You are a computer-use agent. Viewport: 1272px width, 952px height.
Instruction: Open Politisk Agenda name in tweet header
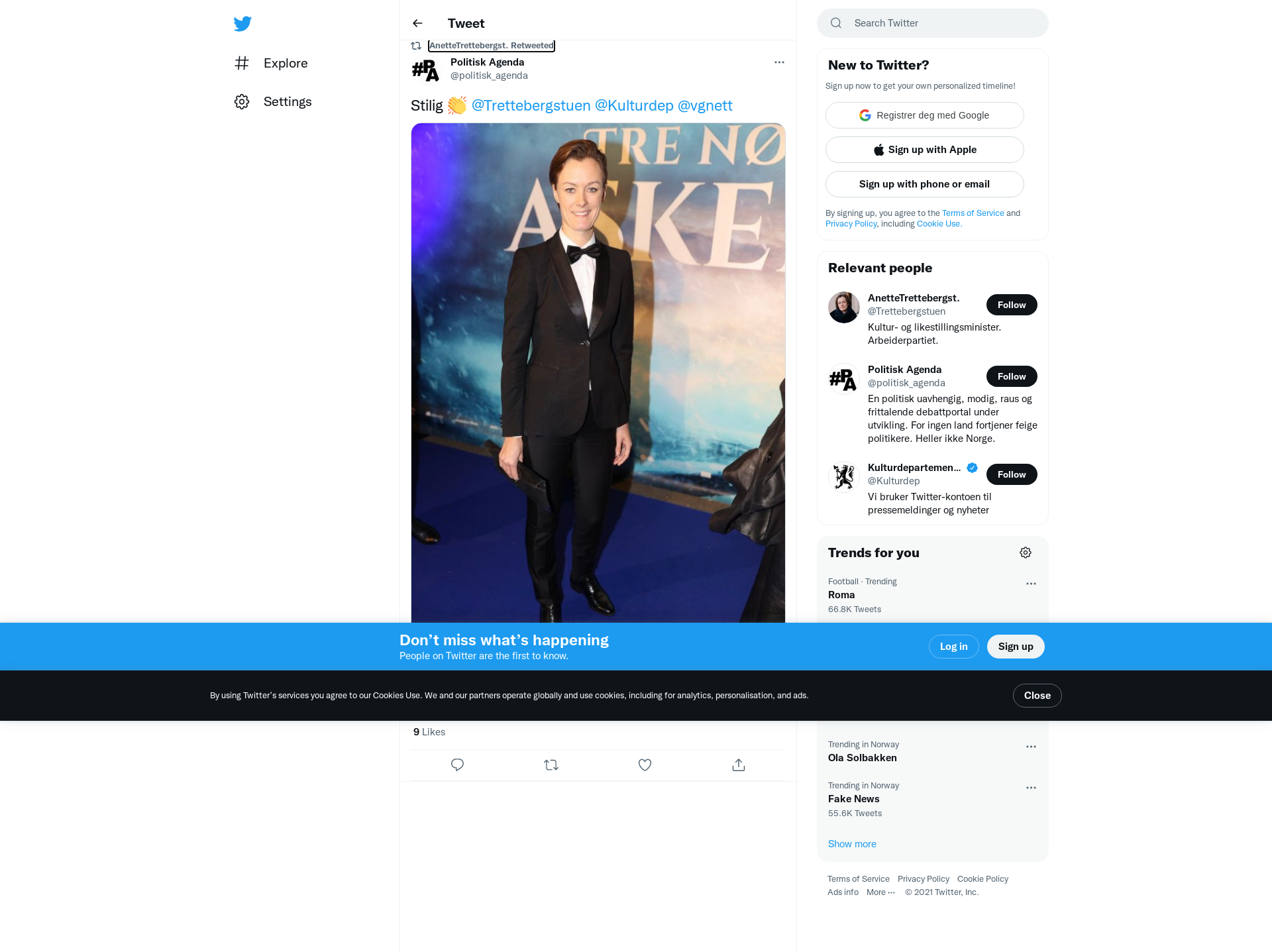point(487,62)
